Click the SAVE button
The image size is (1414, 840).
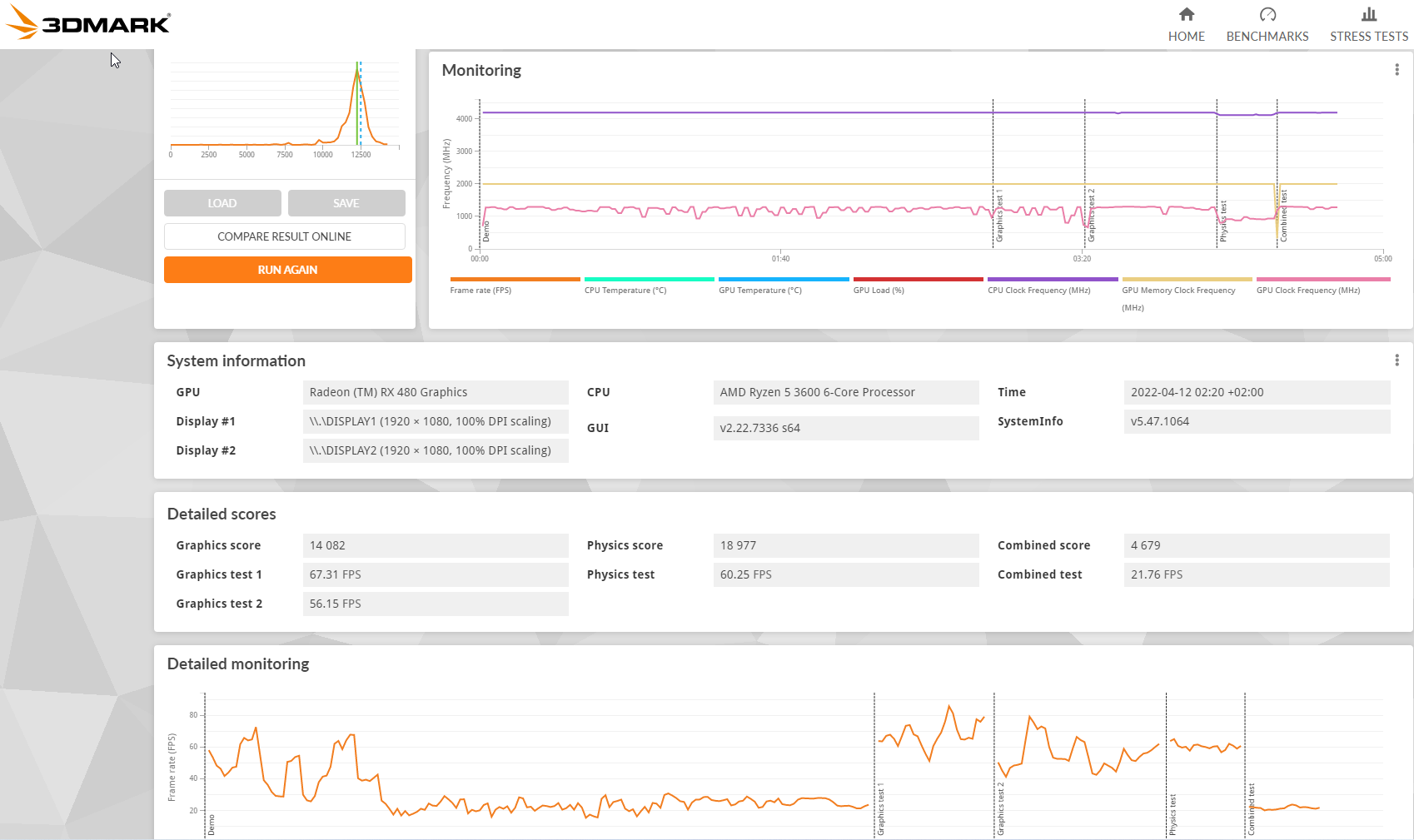click(x=346, y=203)
